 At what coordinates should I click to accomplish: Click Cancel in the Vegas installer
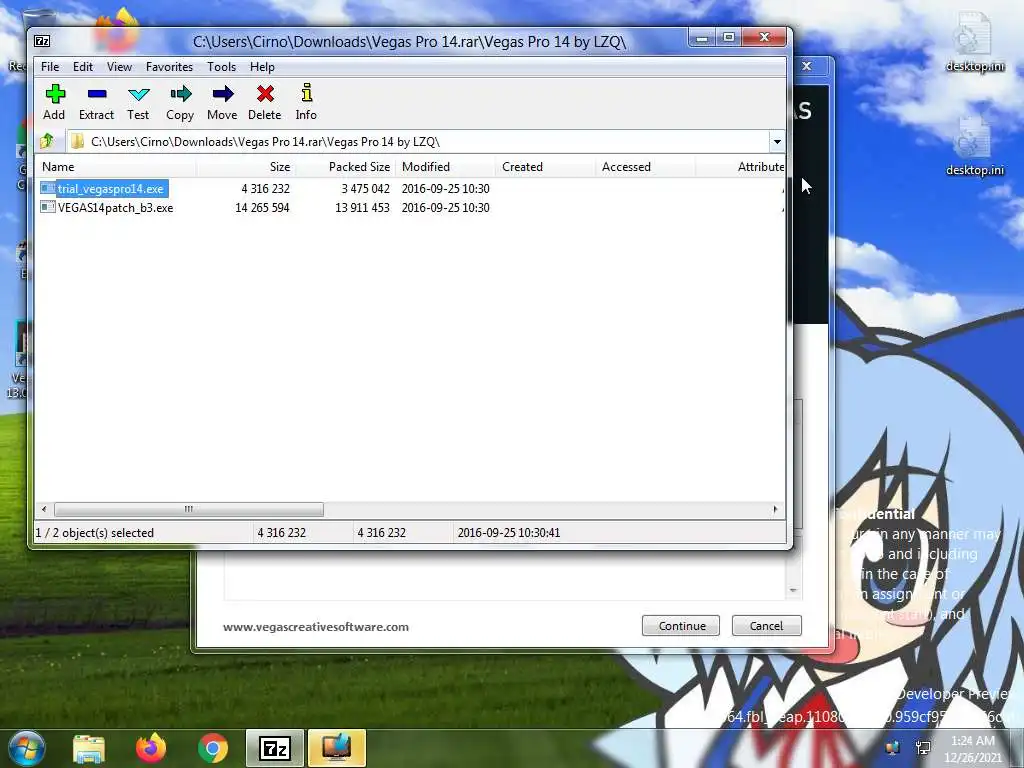766,626
